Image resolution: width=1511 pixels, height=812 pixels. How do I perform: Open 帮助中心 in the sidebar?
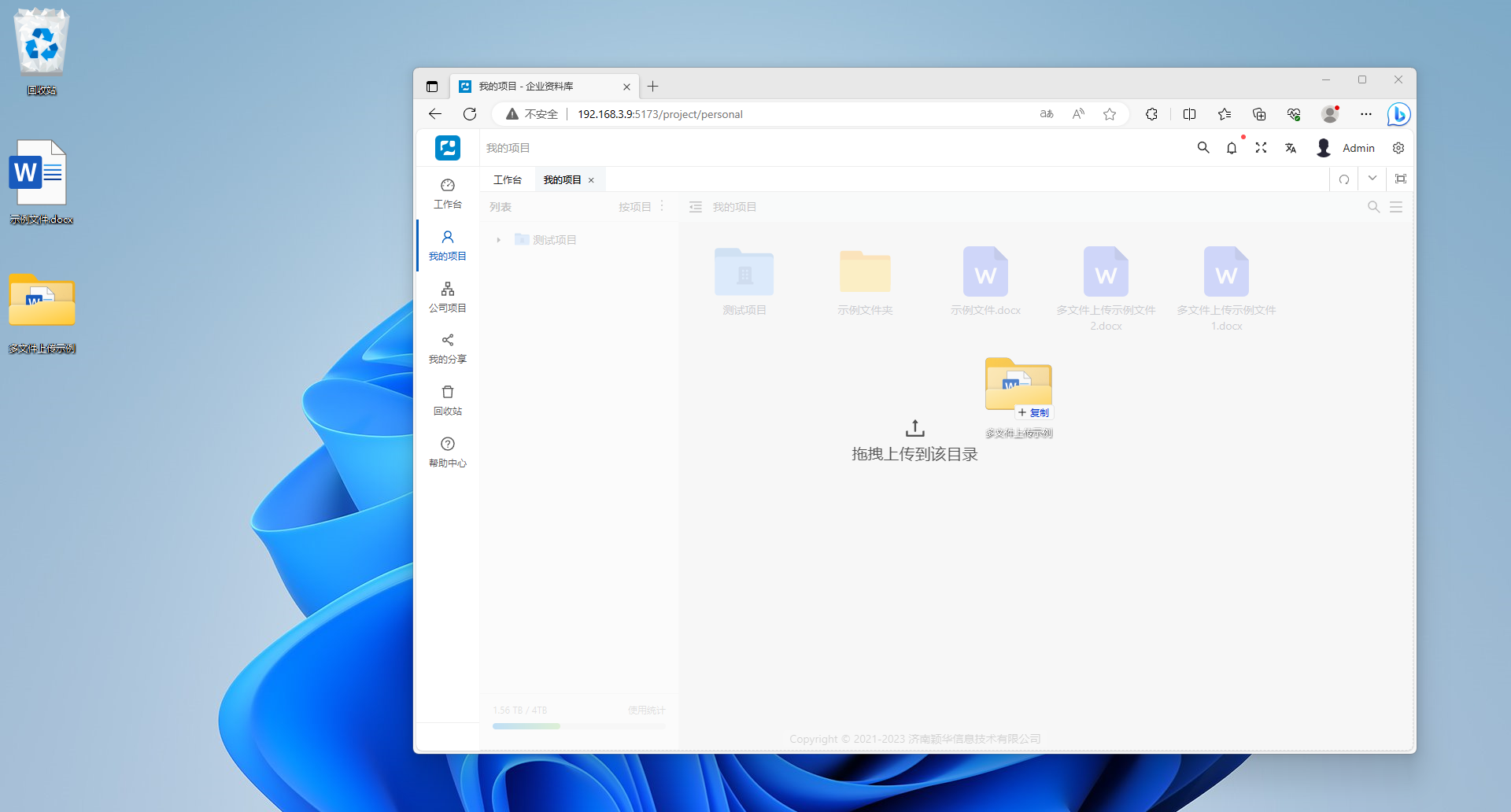click(448, 452)
